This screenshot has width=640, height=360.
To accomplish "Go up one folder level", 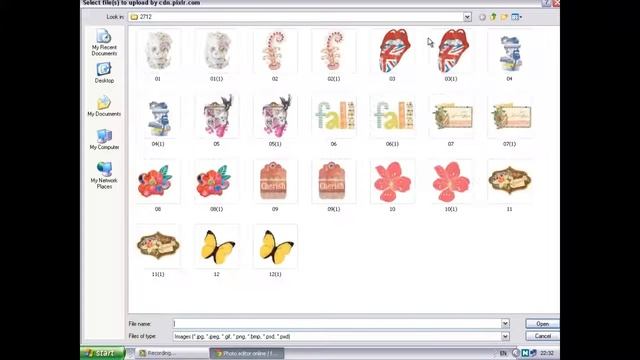I will (x=493, y=17).
